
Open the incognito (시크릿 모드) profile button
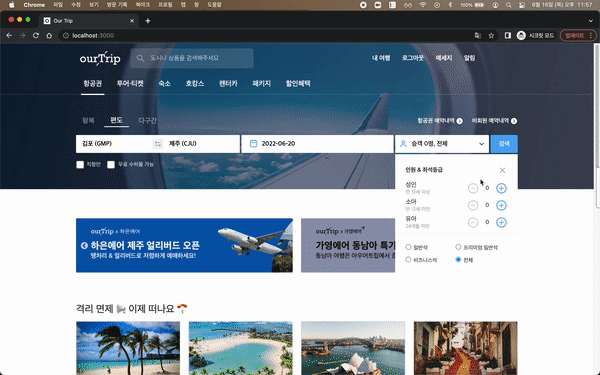535,36
